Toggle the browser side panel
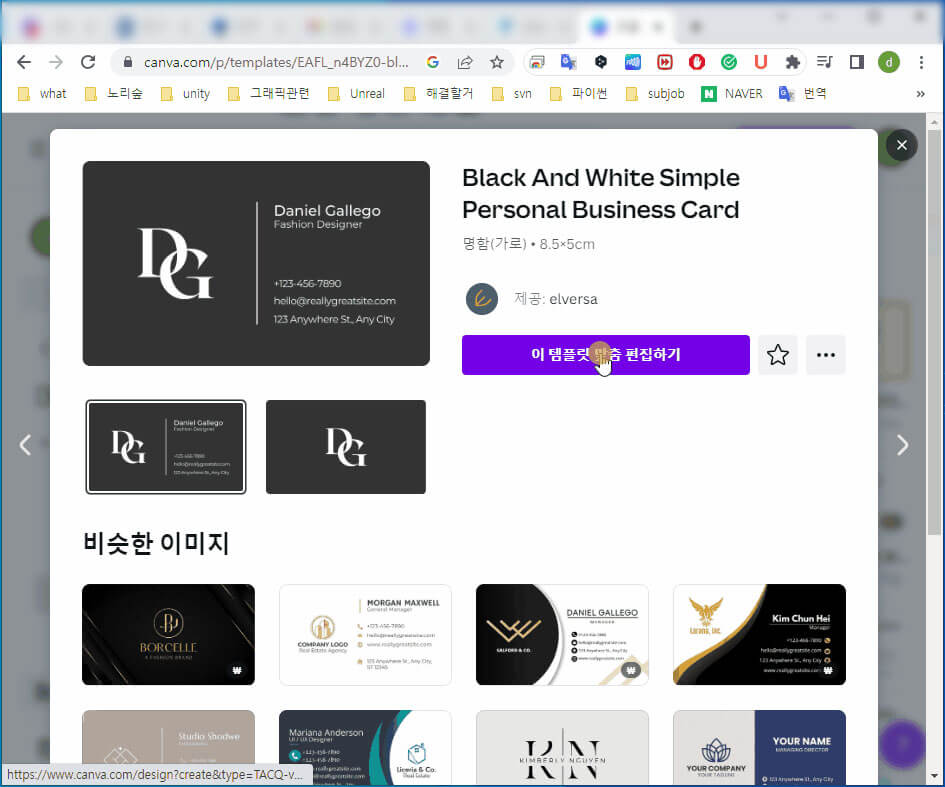Screen dimensions: 945x787 click(856, 62)
